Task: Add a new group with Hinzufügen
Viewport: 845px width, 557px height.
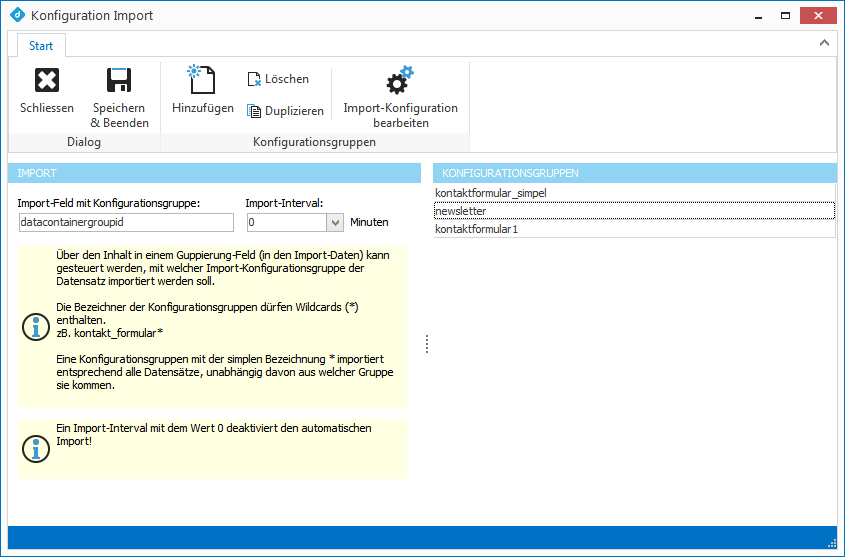Action: point(202,80)
